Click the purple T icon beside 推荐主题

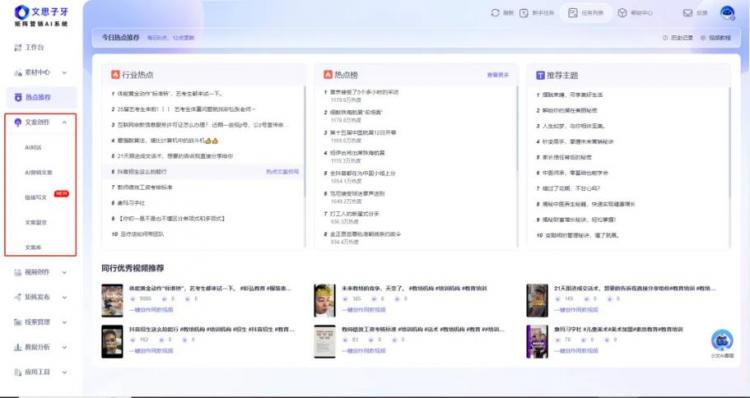540,75
